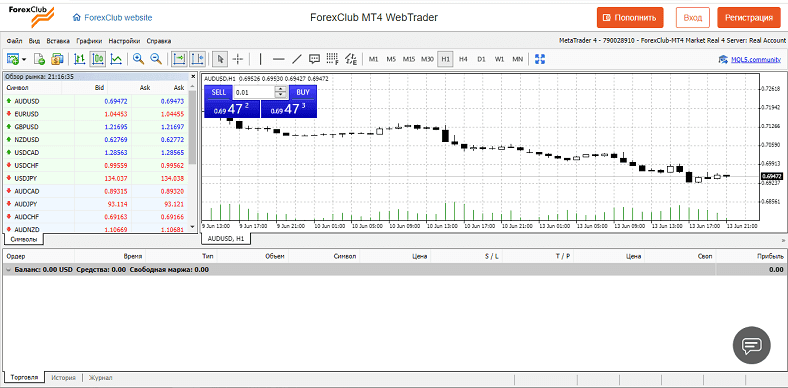Select NZDUSD in market watch

click(95, 140)
